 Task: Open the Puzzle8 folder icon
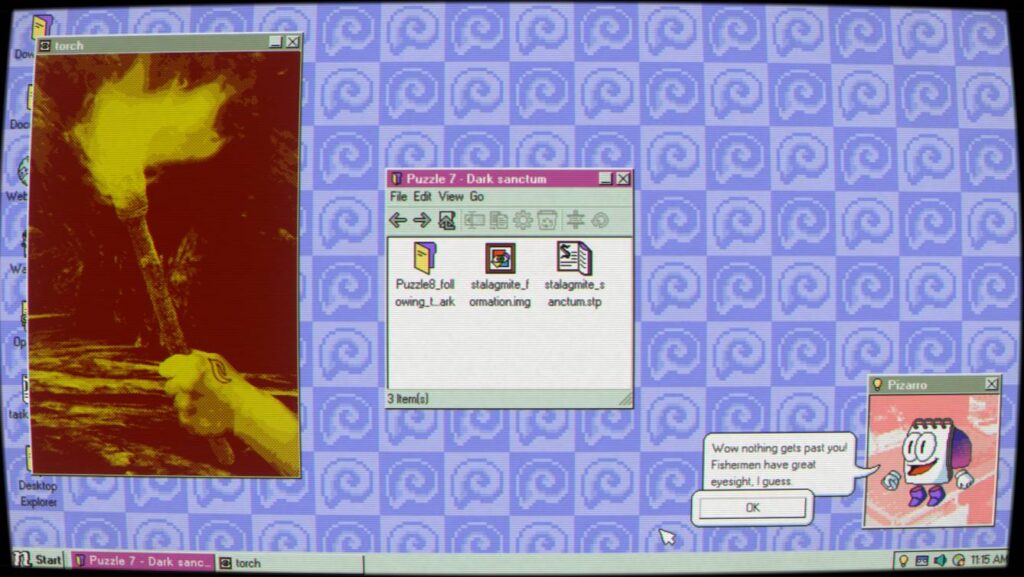click(425, 275)
